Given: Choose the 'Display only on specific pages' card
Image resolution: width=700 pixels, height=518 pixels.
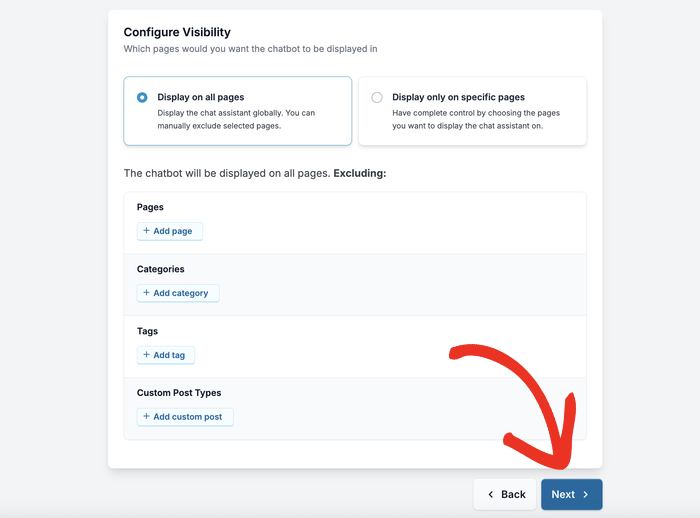Looking at the screenshot, I should click(x=472, y=111).
